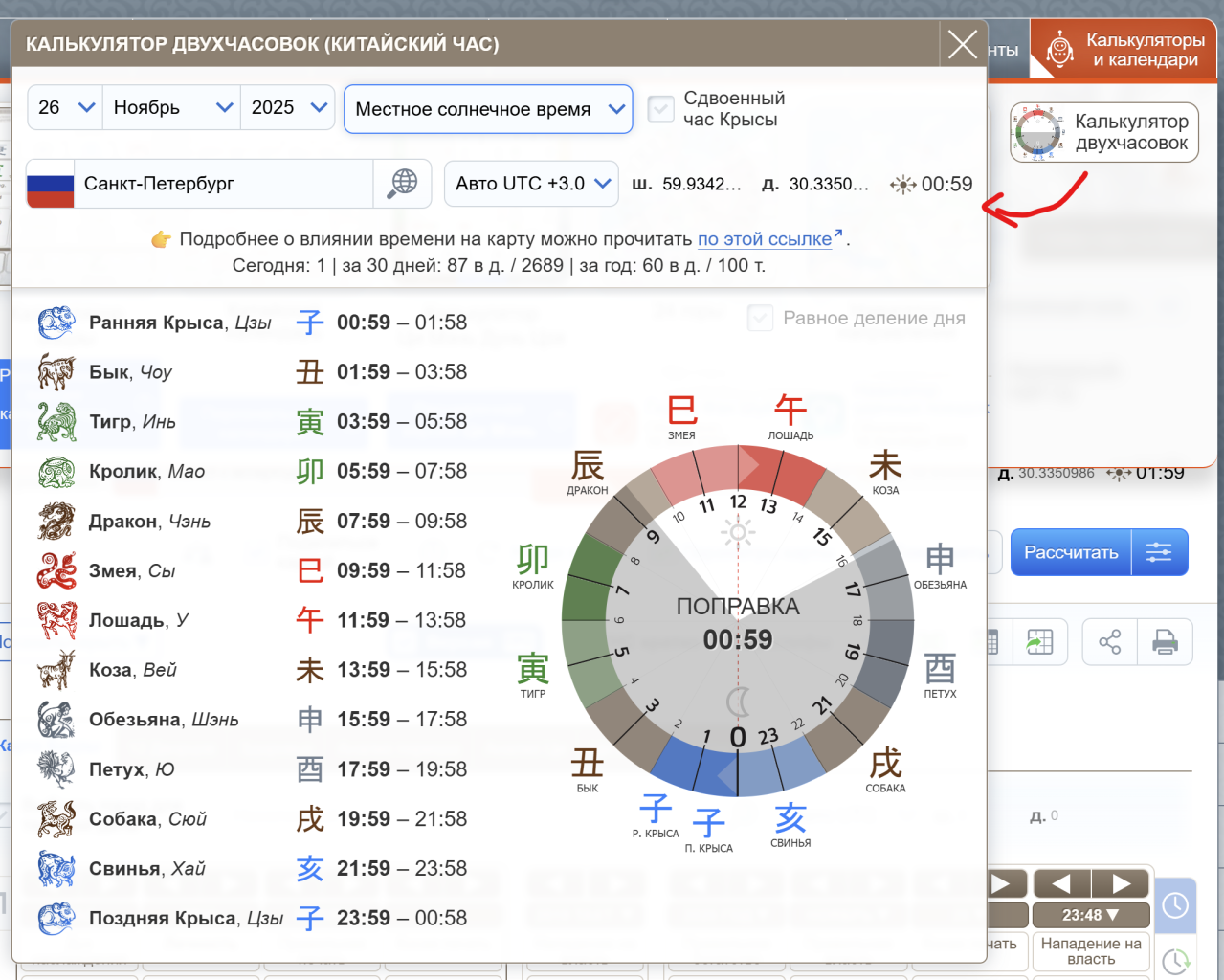Open the day dropdown showing 26

tap(65, 108)
